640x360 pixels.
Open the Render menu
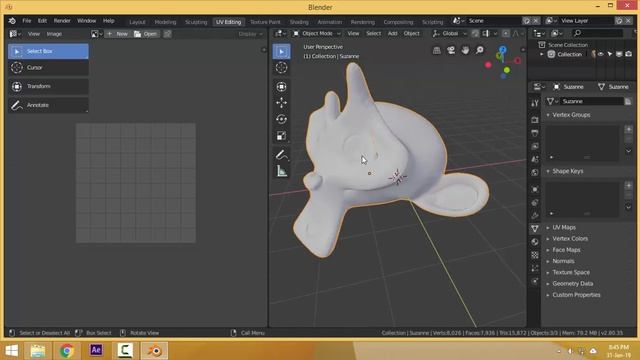62,20
